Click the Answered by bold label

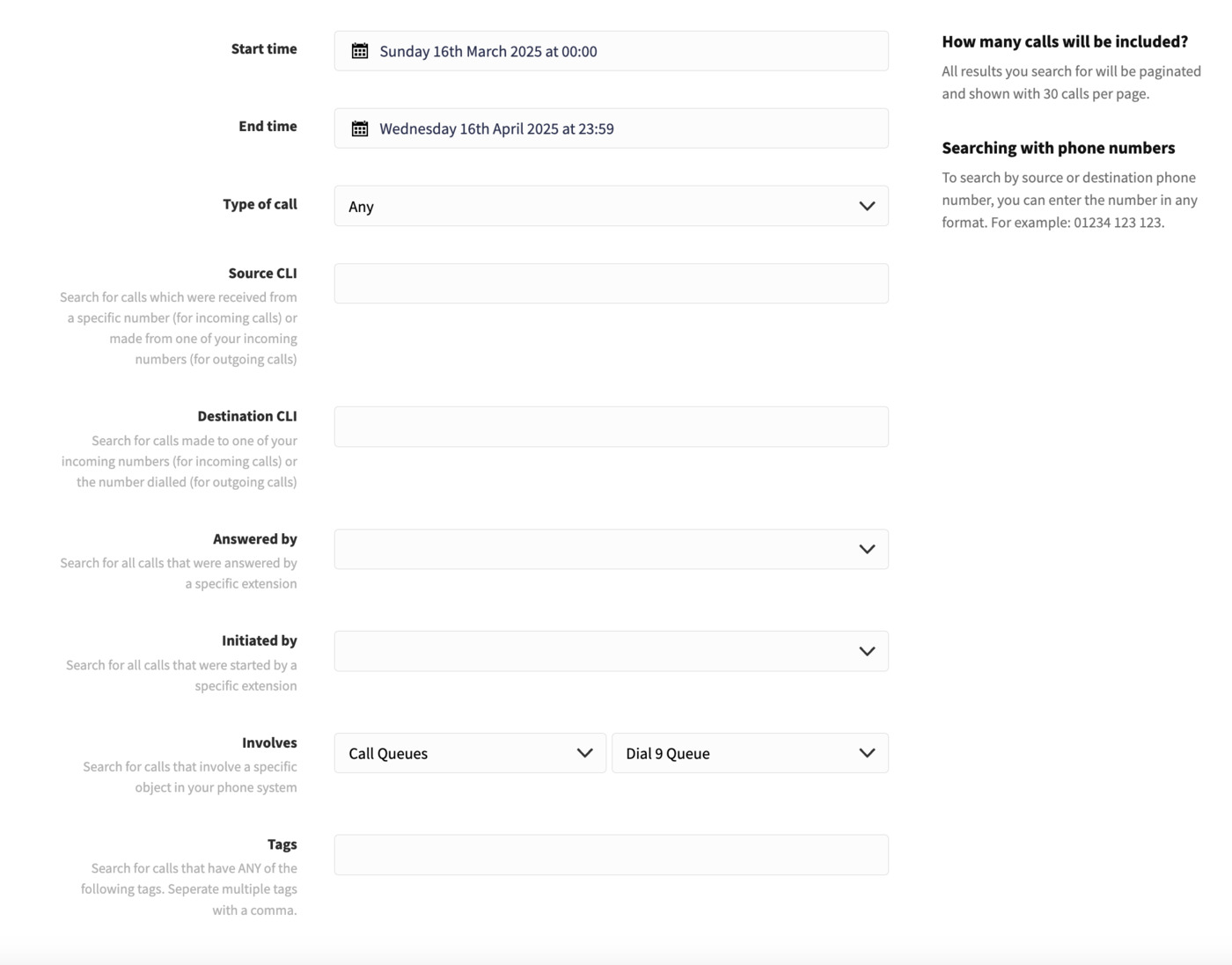coord(254,539)
